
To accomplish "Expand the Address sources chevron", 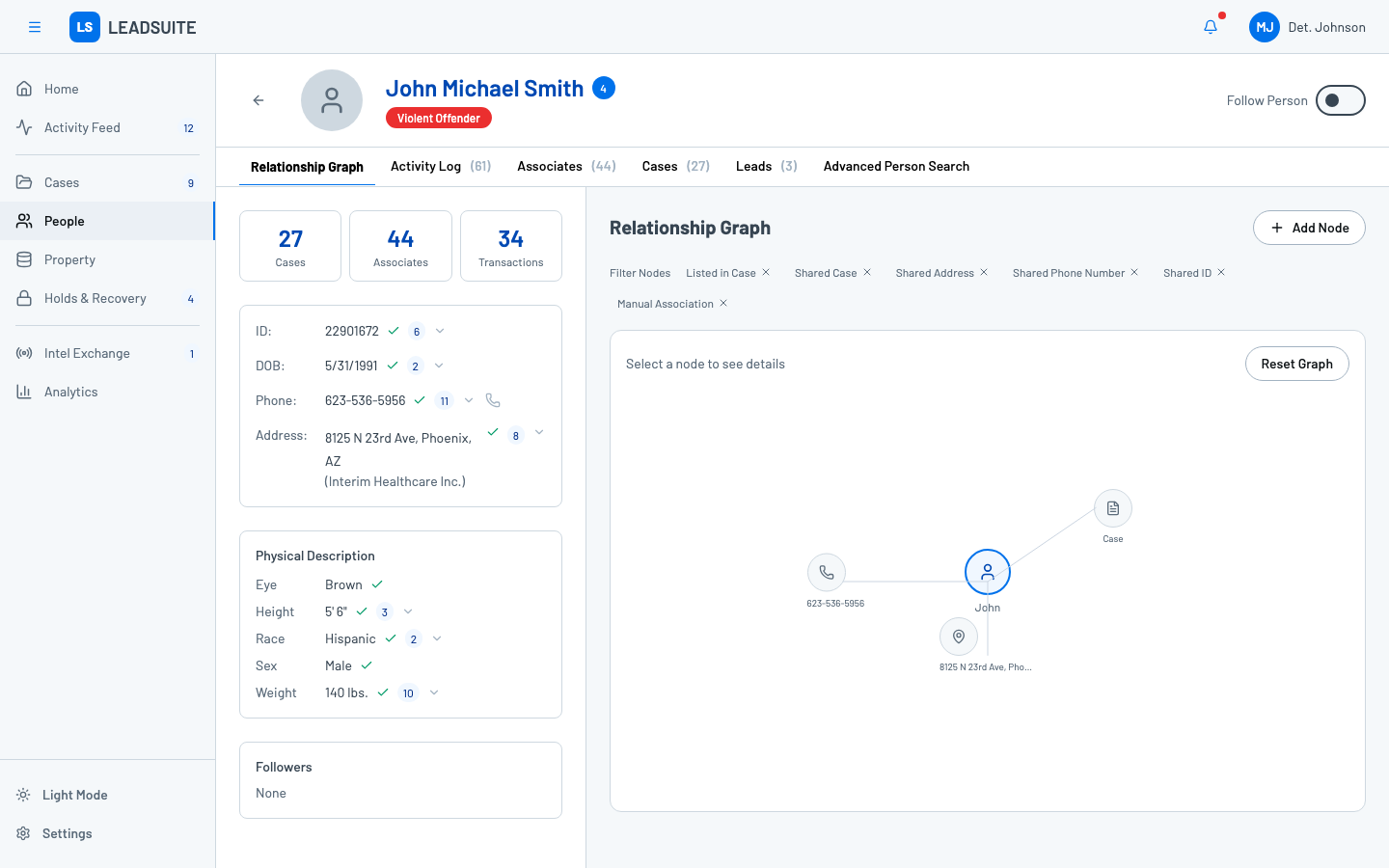I will coord(539,433).
